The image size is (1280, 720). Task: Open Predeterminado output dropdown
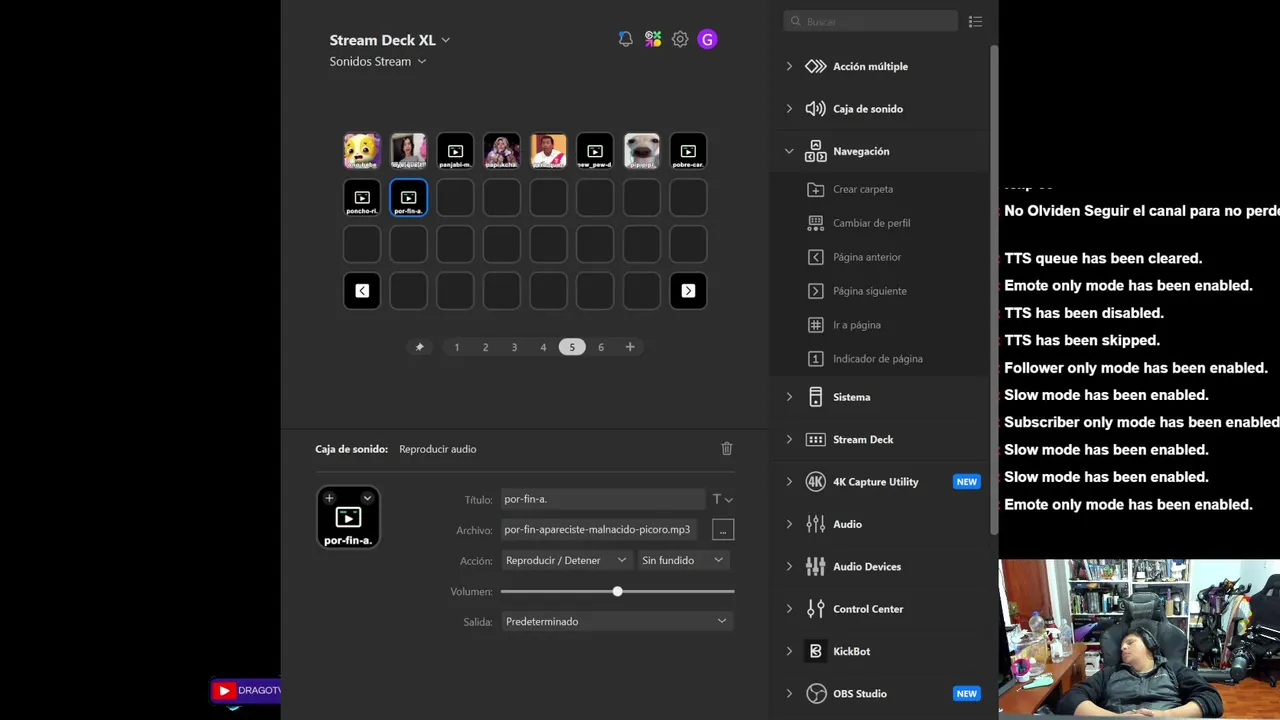coord(617,621)
